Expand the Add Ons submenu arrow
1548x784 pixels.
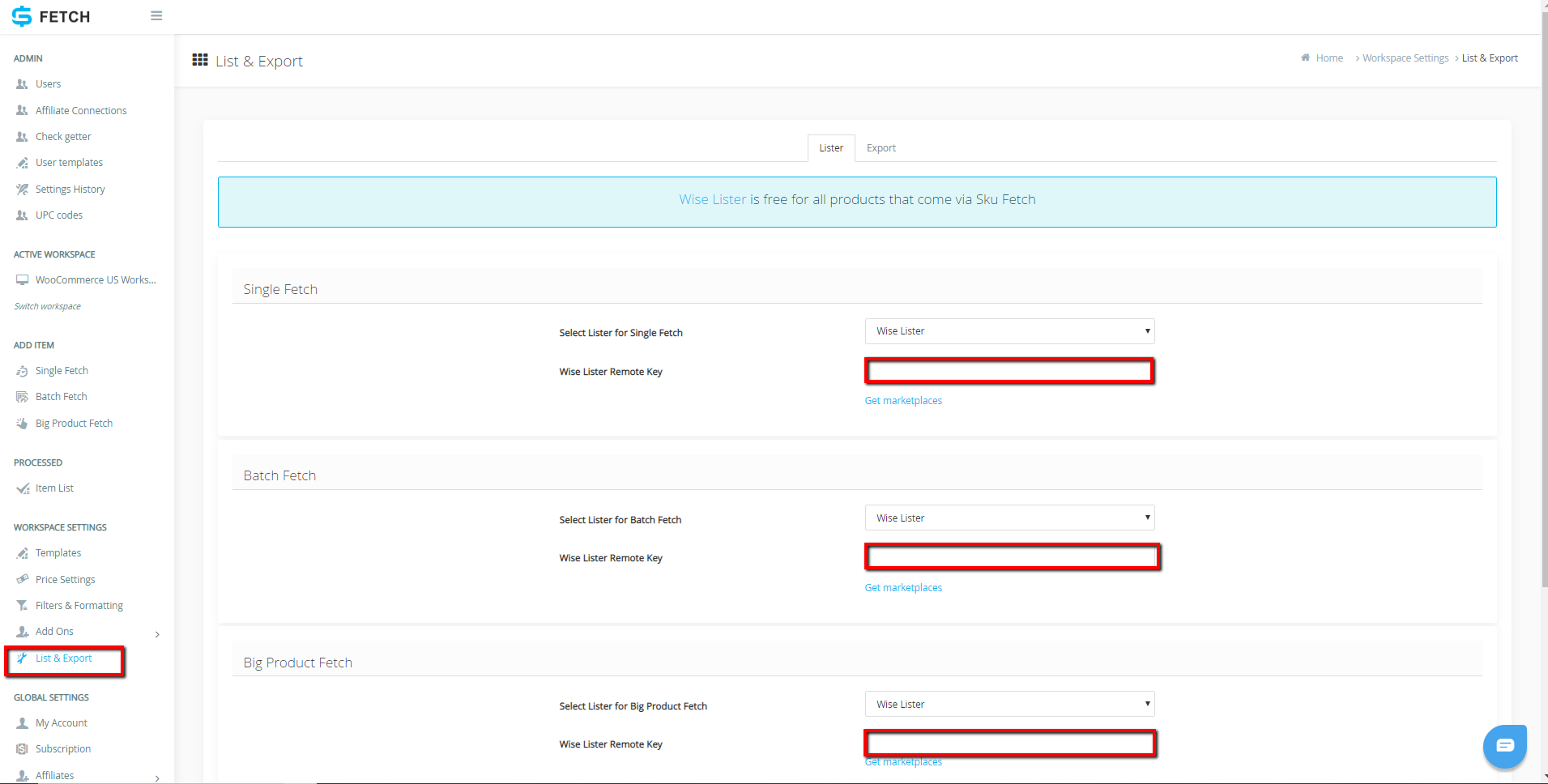point(157,634)
